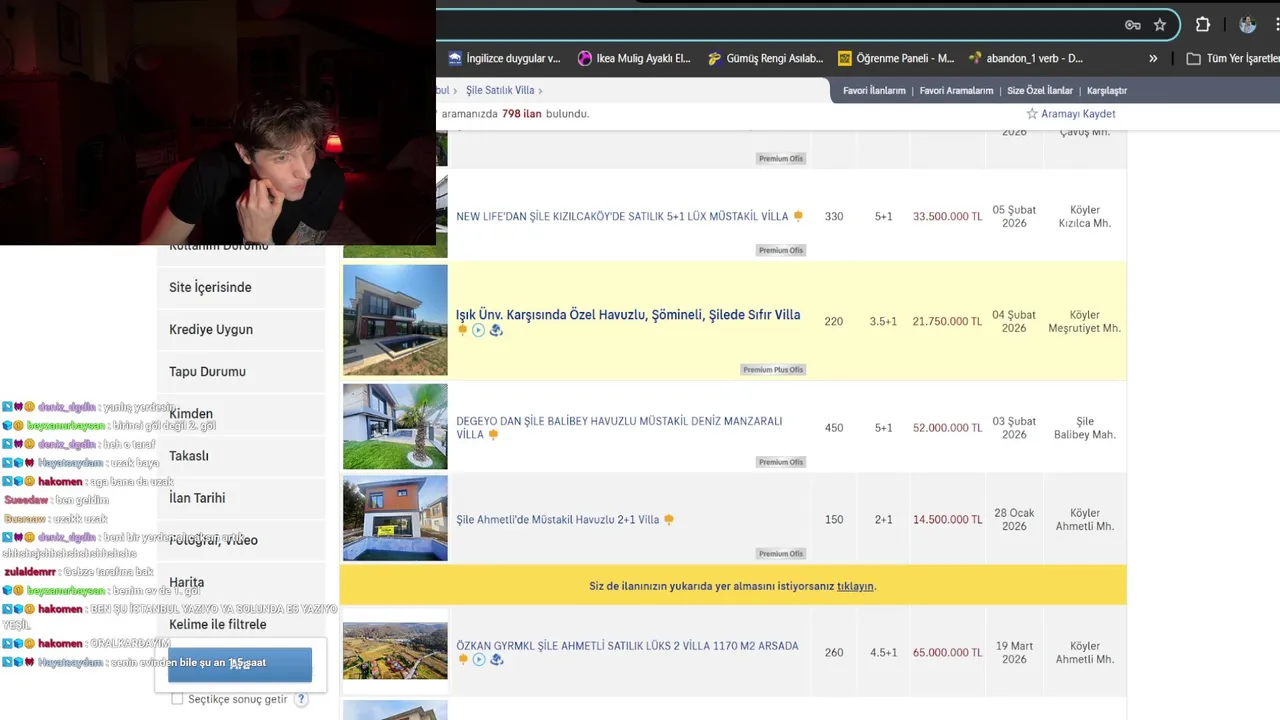Open thumbnail of Işık Ünv. villa listing
Screen dimensions: 1280x720
[395, 320]
